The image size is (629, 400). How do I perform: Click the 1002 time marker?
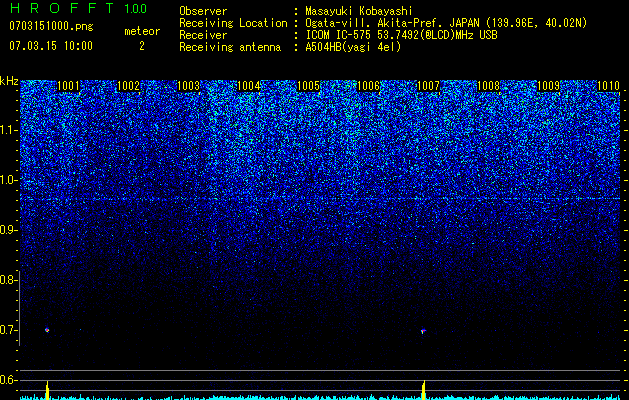[129, 86]
